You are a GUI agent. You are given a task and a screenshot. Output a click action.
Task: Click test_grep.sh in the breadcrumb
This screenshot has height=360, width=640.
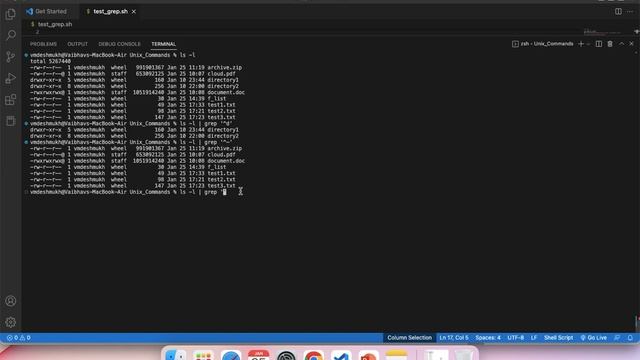pos(55,24)
